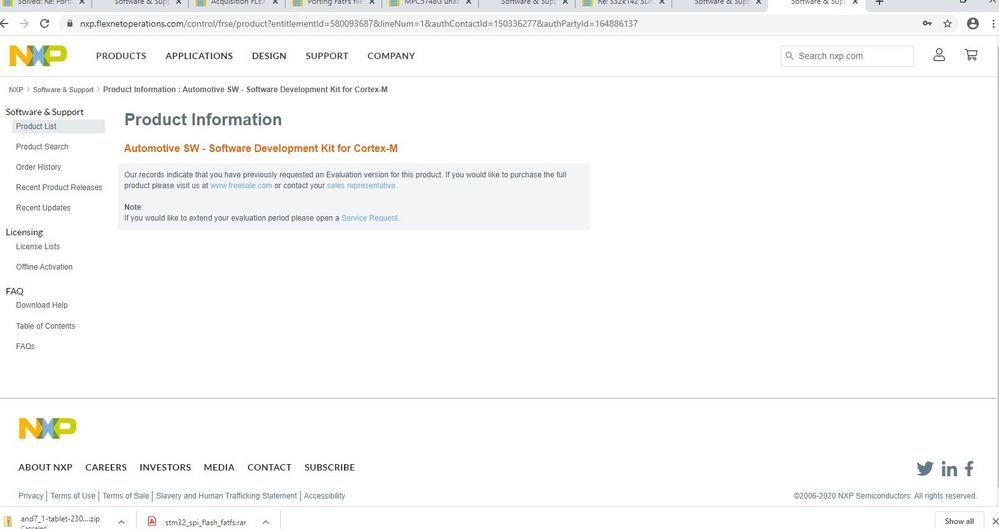999x529 pixels.
Task: Click the NXP logo in the header
Action: (38, 56)
